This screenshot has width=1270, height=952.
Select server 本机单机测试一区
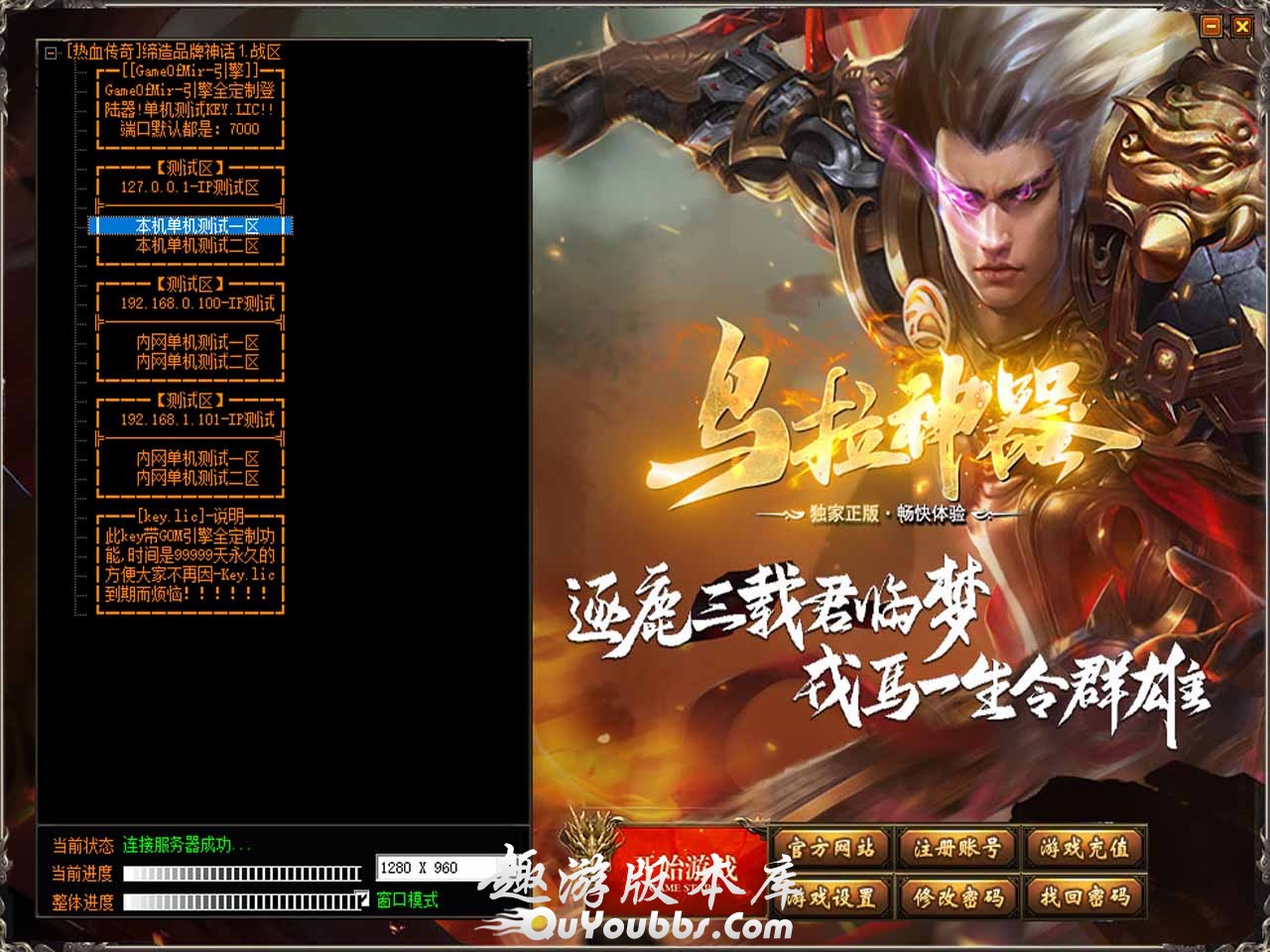190,226
